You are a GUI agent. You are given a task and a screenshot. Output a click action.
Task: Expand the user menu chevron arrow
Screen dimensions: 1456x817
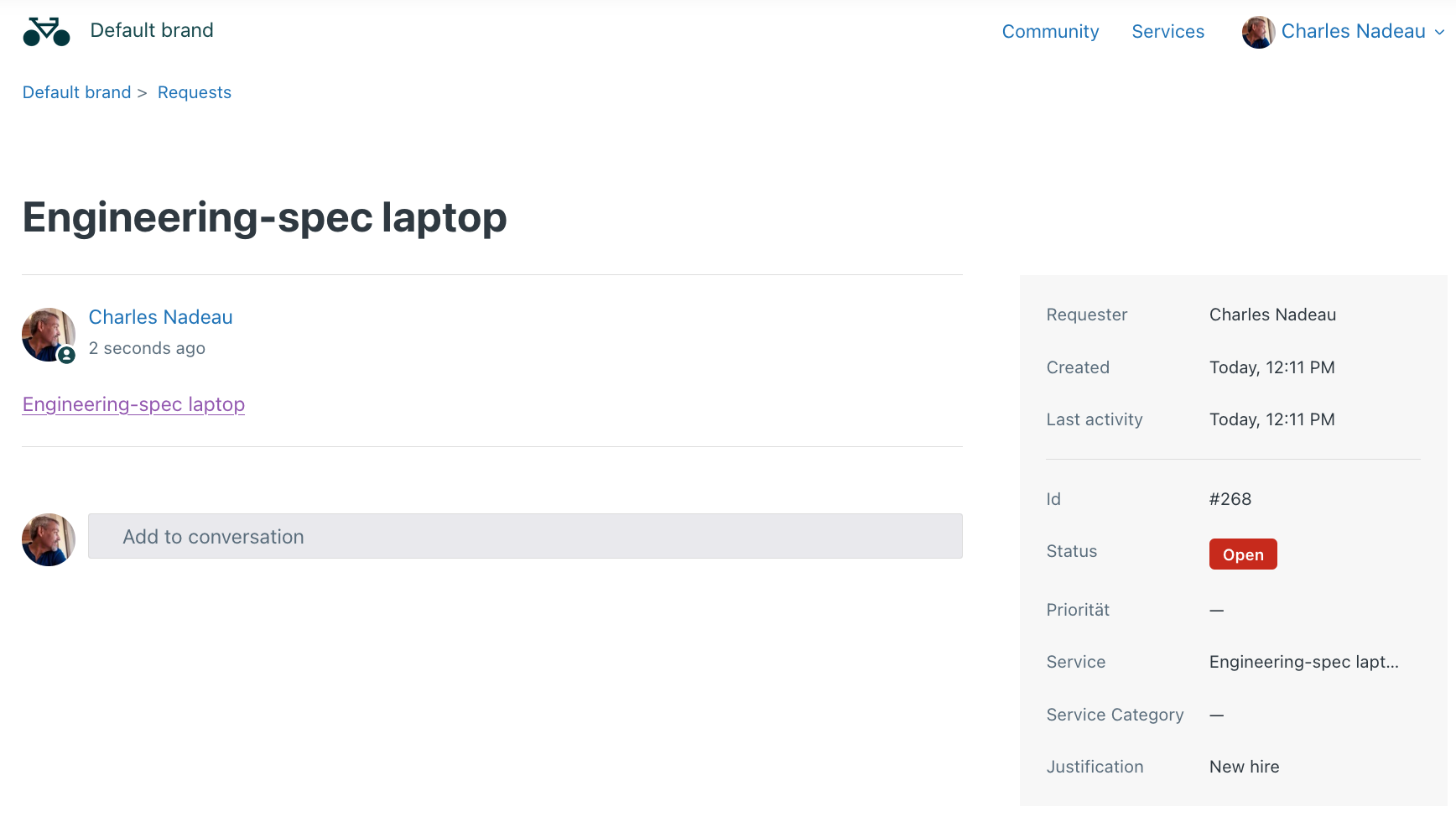(x=1439, y=33)
